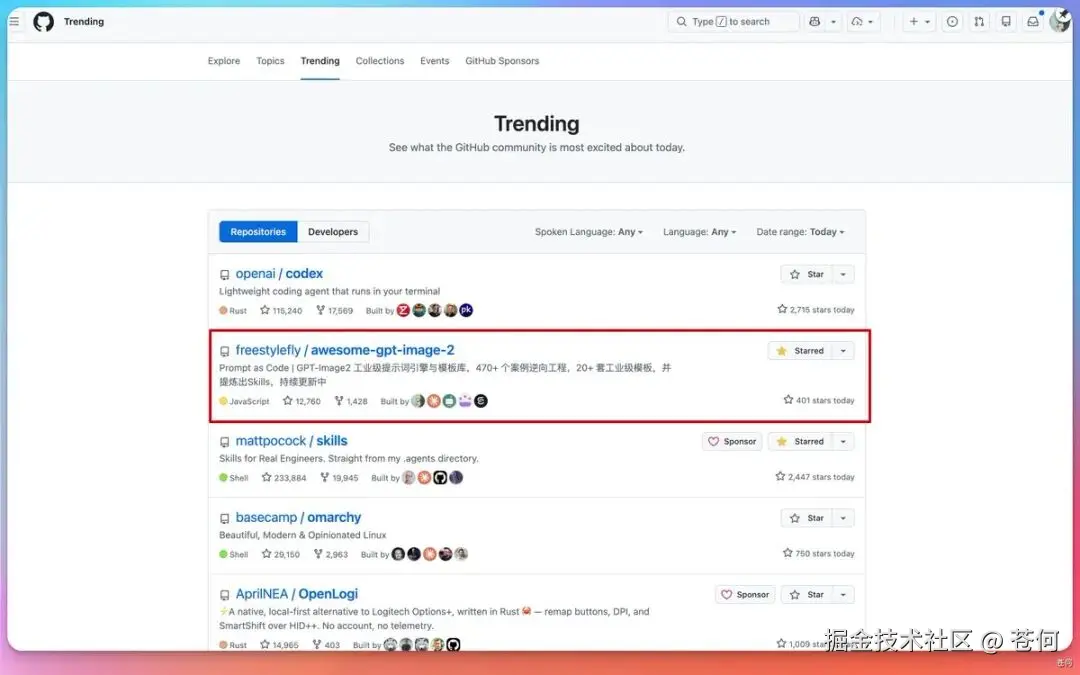Open mattpocock / skills repository link
The image size is (1080, 675).
point(291,441)
